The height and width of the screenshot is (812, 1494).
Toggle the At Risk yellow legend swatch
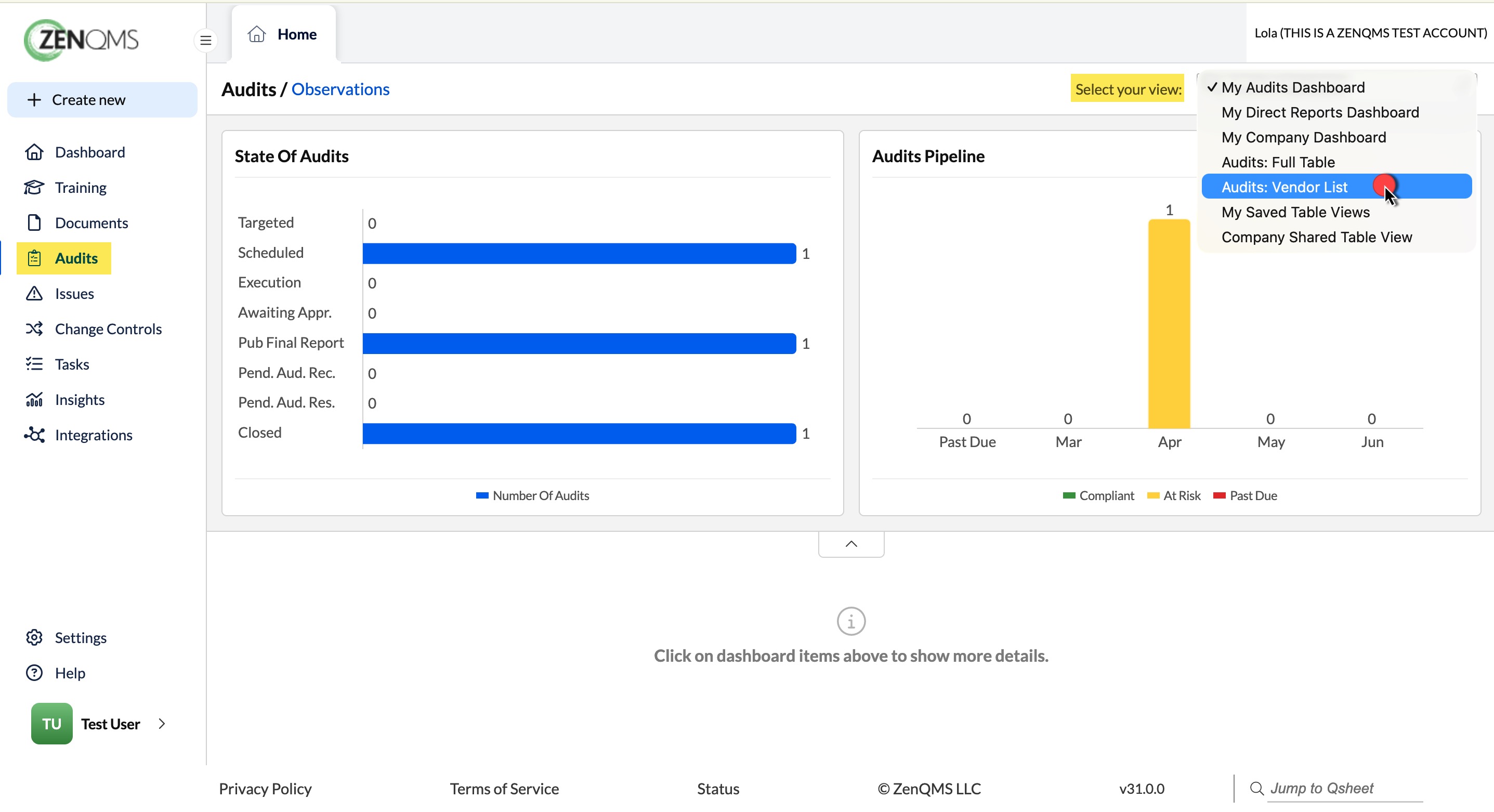[1153, 496]
